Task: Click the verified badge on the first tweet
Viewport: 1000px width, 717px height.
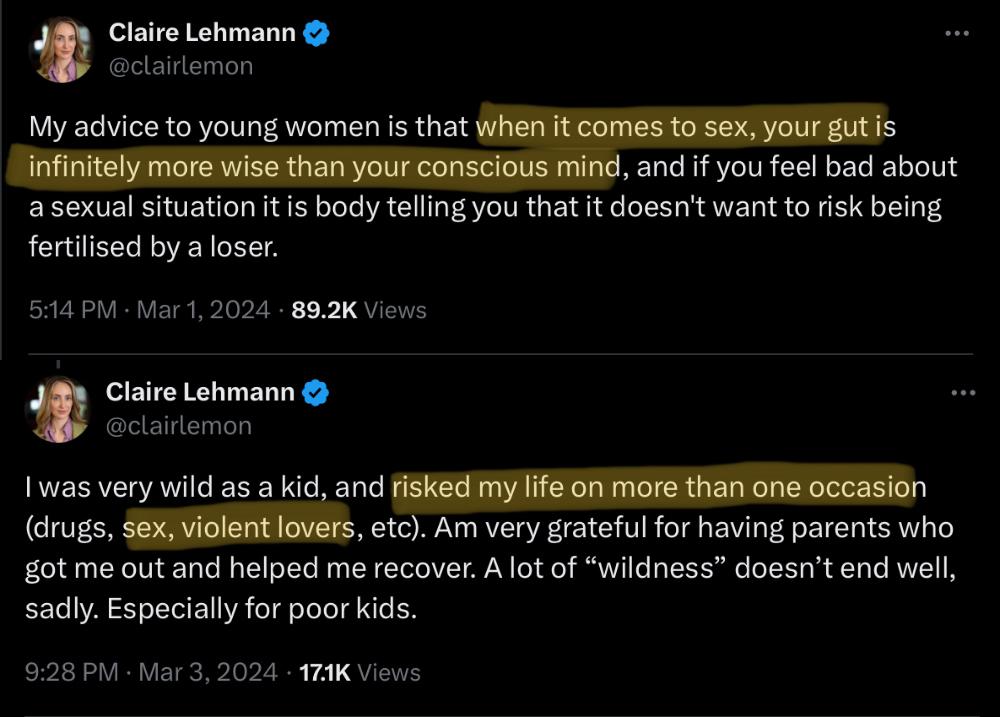Action: 317,33
